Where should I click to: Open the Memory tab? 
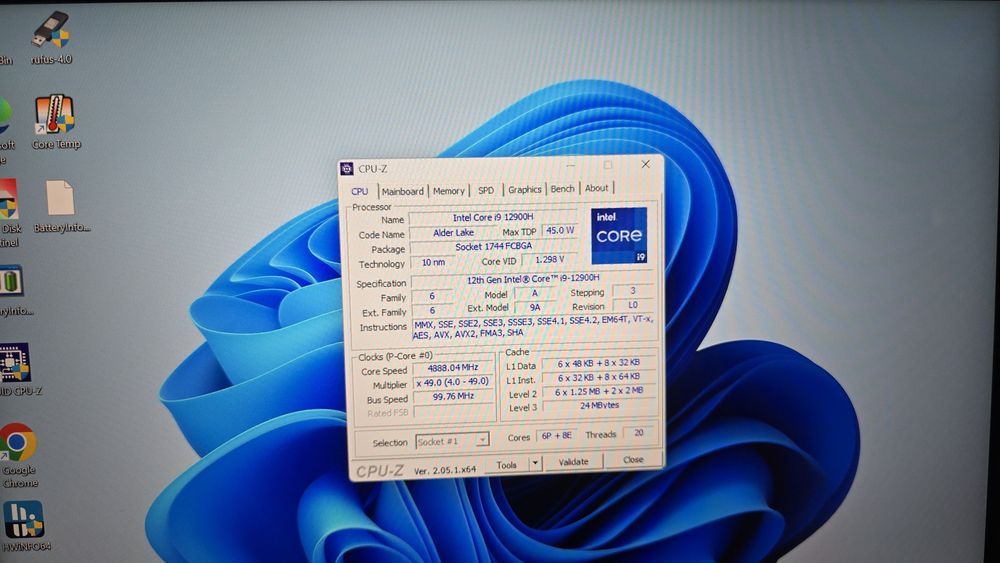pyautogui.click(x=449, y=191)
